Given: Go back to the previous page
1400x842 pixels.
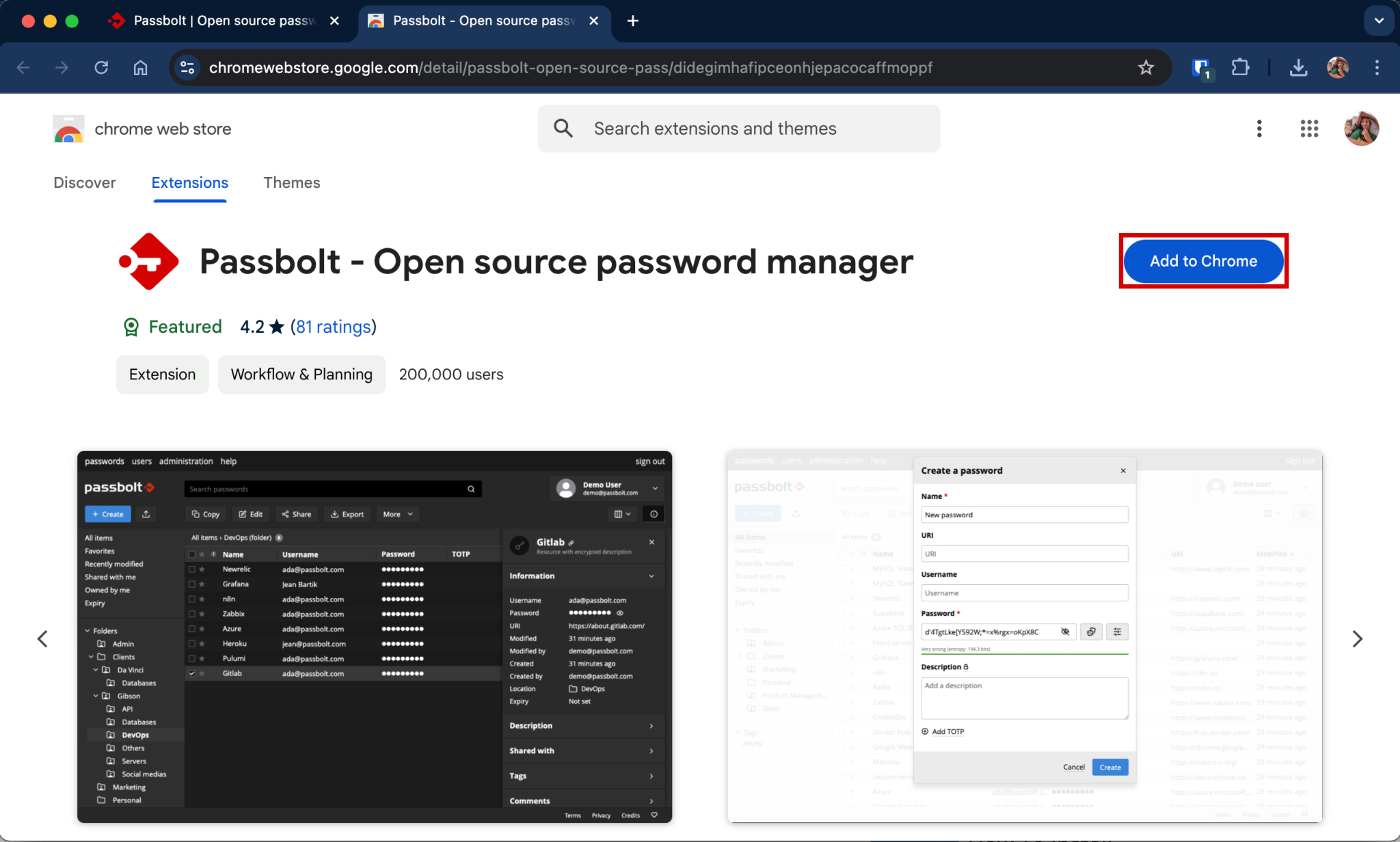Looking at the screenshot, I should point(24,67).
